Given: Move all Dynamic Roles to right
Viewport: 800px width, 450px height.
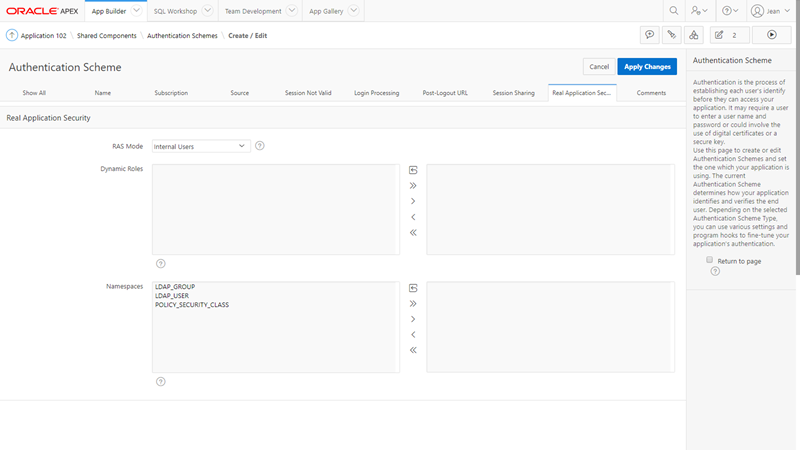Looking at the screenshot, I should (413, 186).
